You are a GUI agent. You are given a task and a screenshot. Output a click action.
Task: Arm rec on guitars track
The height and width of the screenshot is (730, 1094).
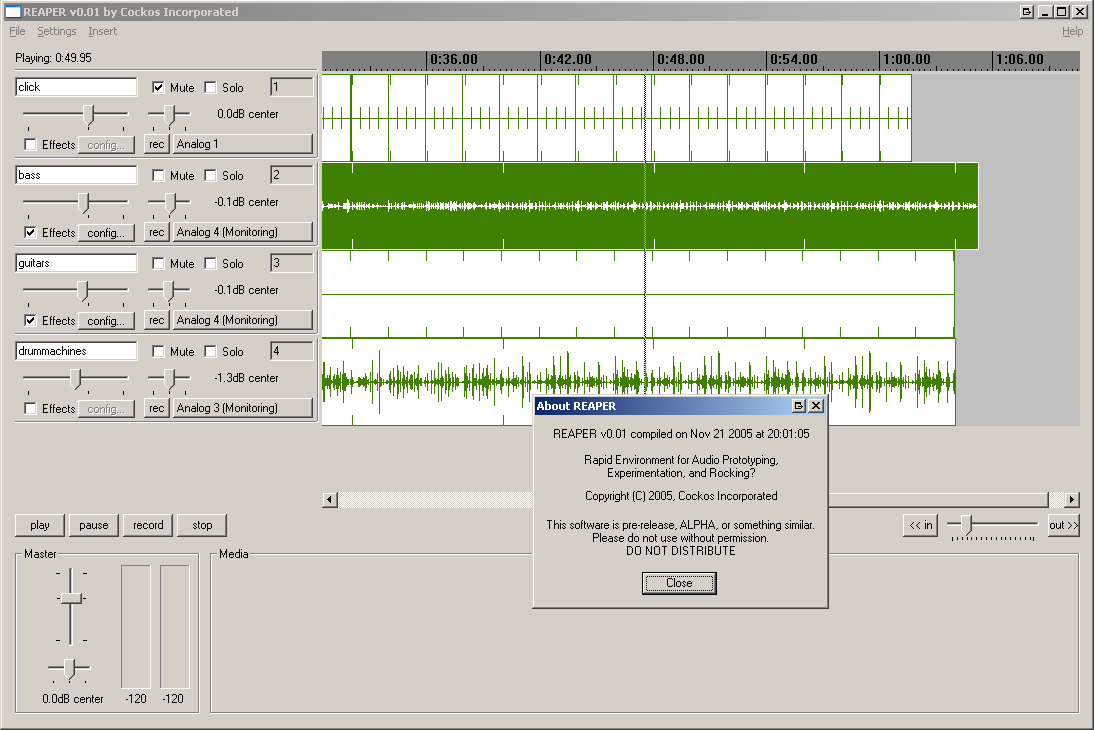(x=157, y=320)
